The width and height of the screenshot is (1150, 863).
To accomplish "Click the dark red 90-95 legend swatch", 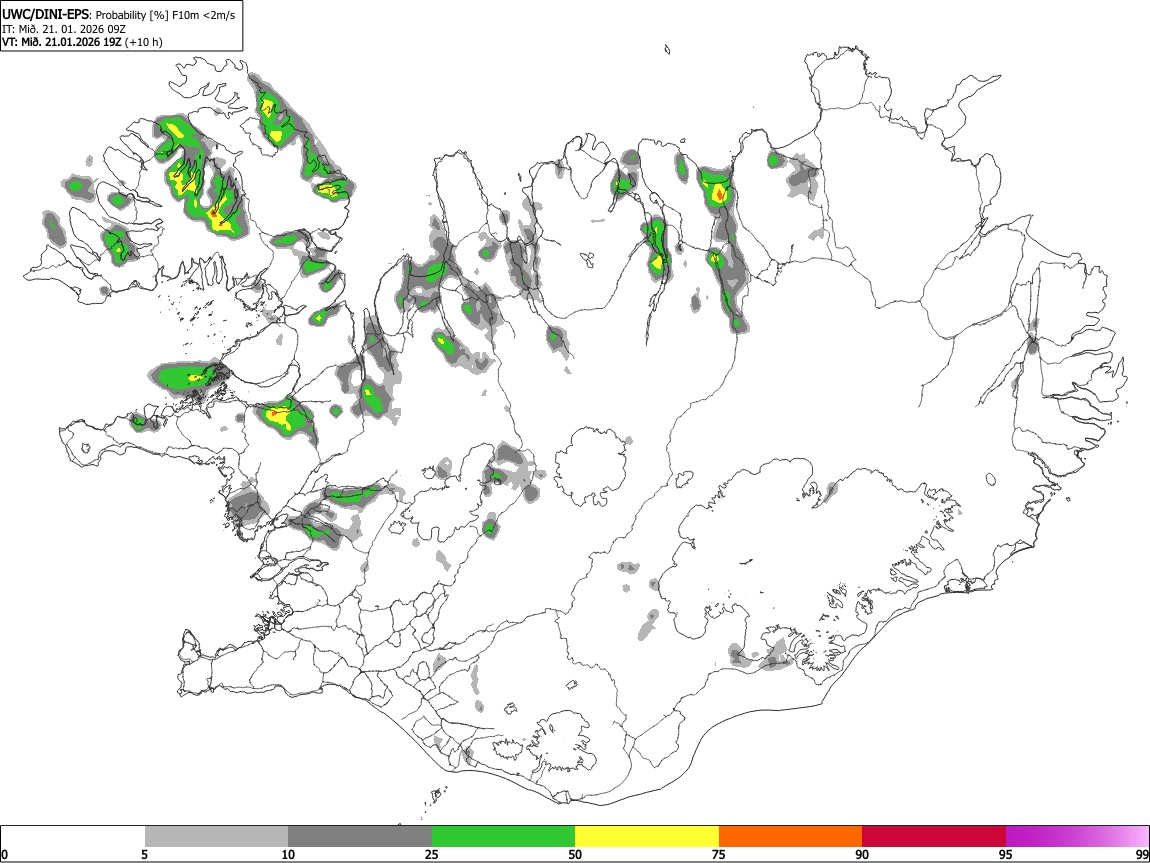I will click(x=934, y=837).
